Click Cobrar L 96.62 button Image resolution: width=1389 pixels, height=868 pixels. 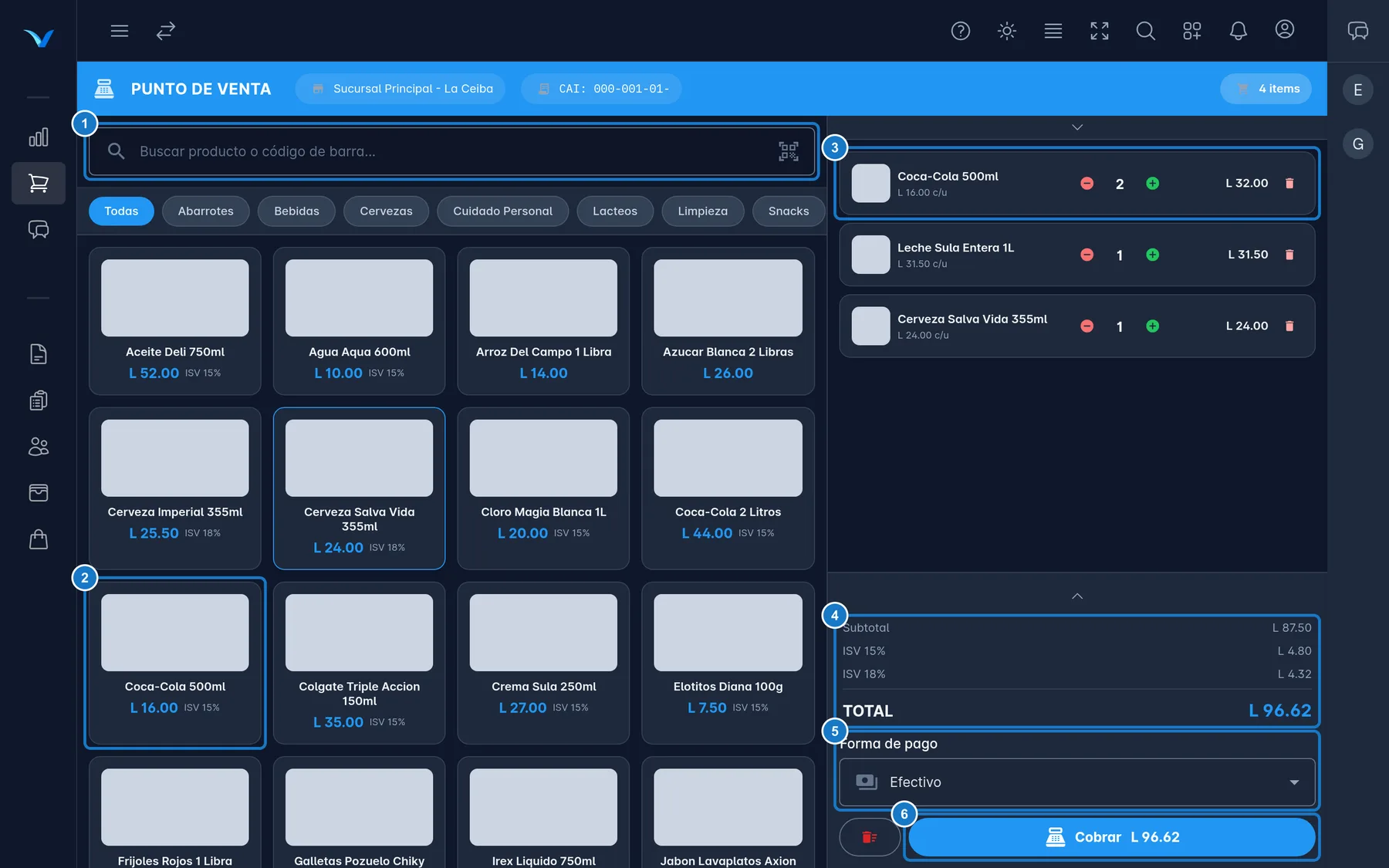pos(1112,837)
